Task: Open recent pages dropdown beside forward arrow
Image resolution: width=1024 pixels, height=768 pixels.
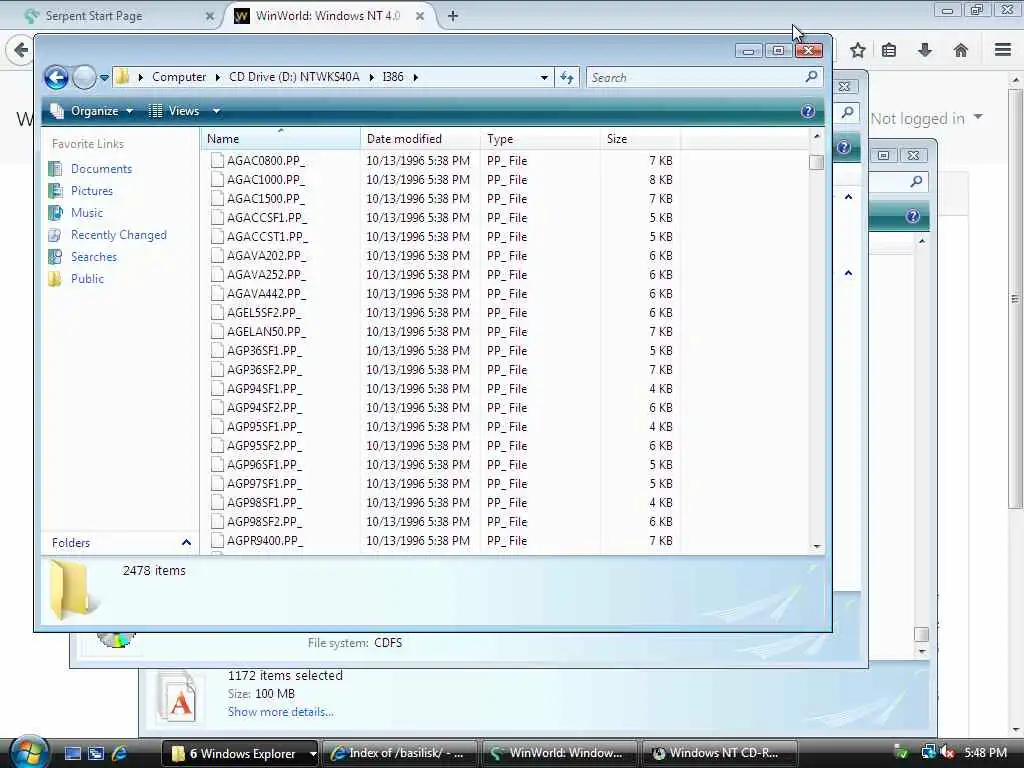Action: click(104, 78)
